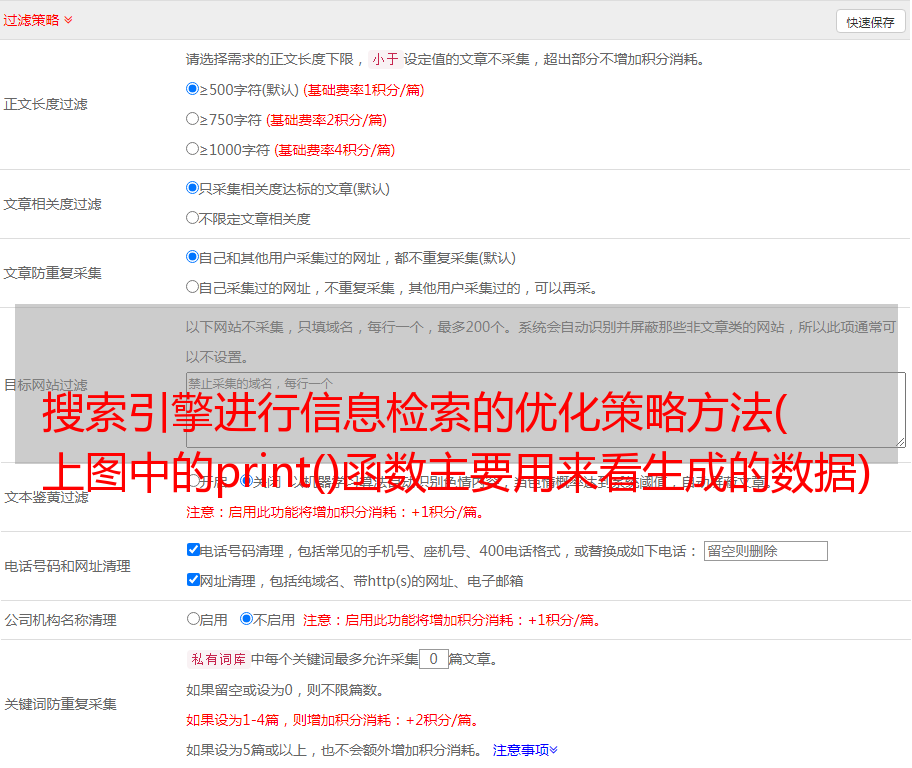Select the ≥500字符 default length option
912x768 pixels.
point(193,89)
